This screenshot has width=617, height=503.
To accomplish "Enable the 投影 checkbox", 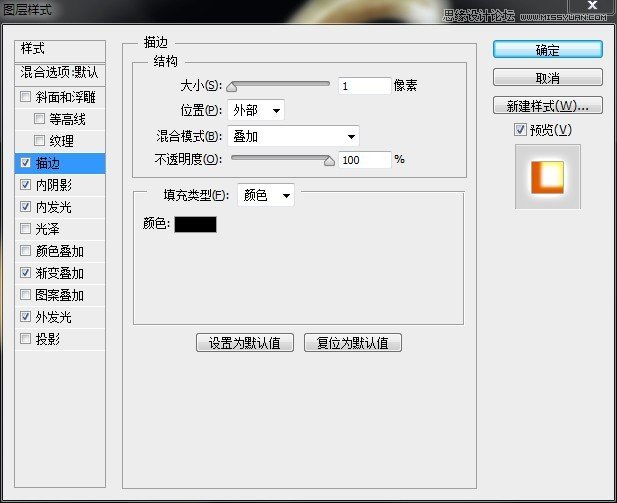I will point(25,338).
